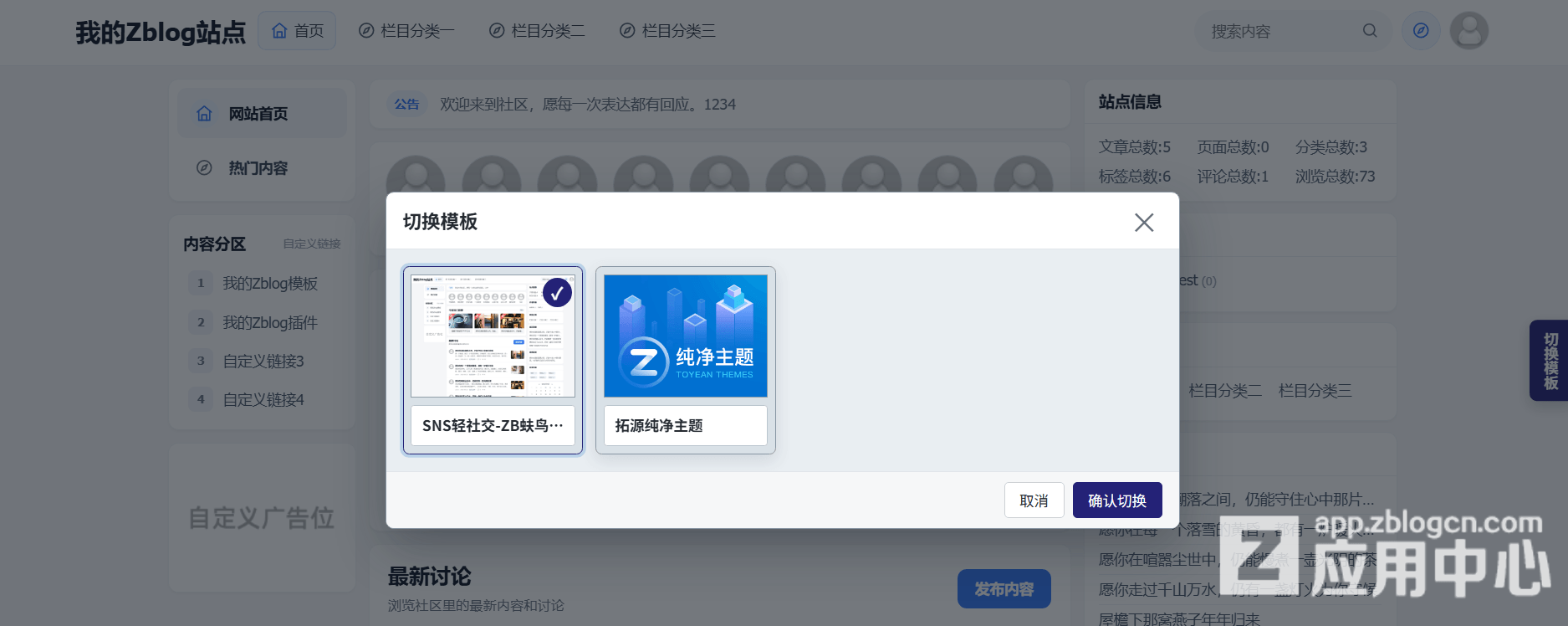Click the compass icon beside 栏目分类二
1568x626 pixels.
pos(497,31)
